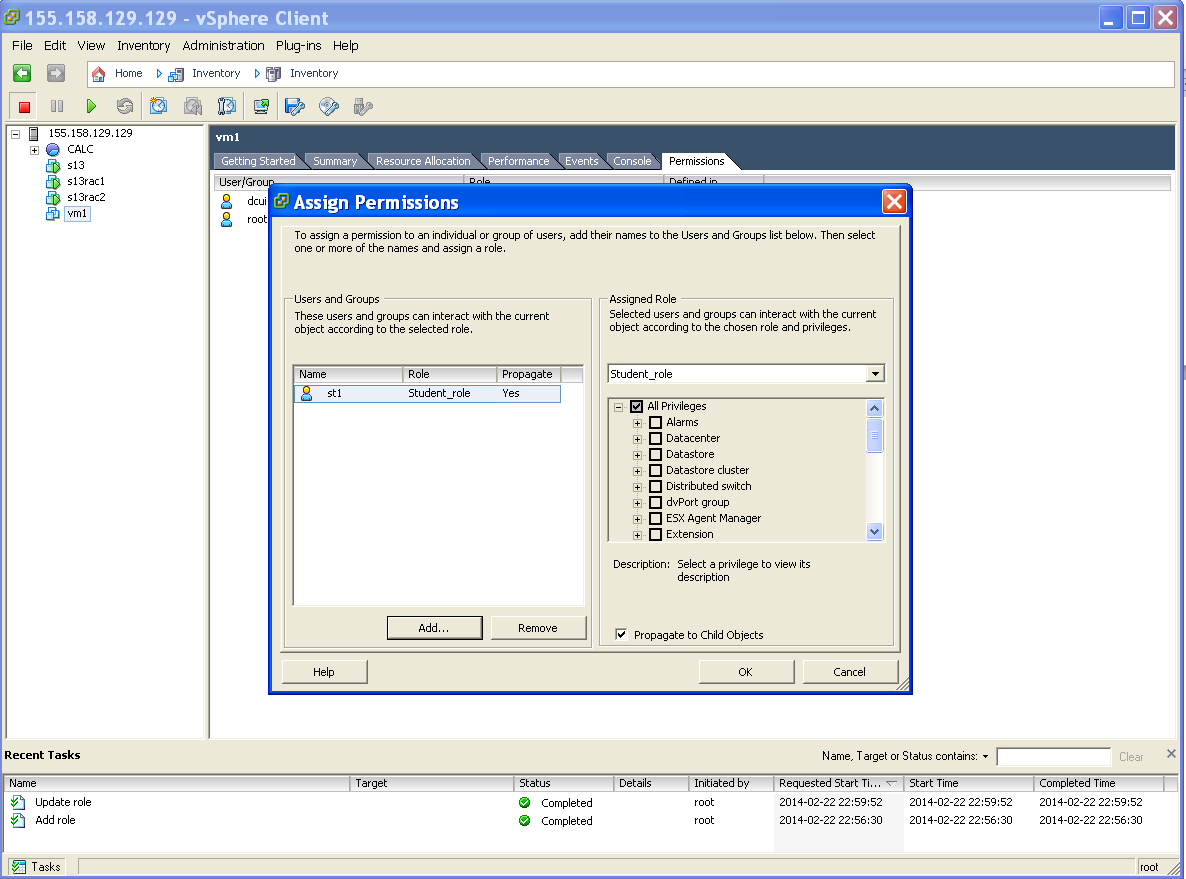Expand the Alarms privilege node
Image resolution: width=1186 pixels, height=879 pixels.
pyautogui.click(x=638, y=424)
